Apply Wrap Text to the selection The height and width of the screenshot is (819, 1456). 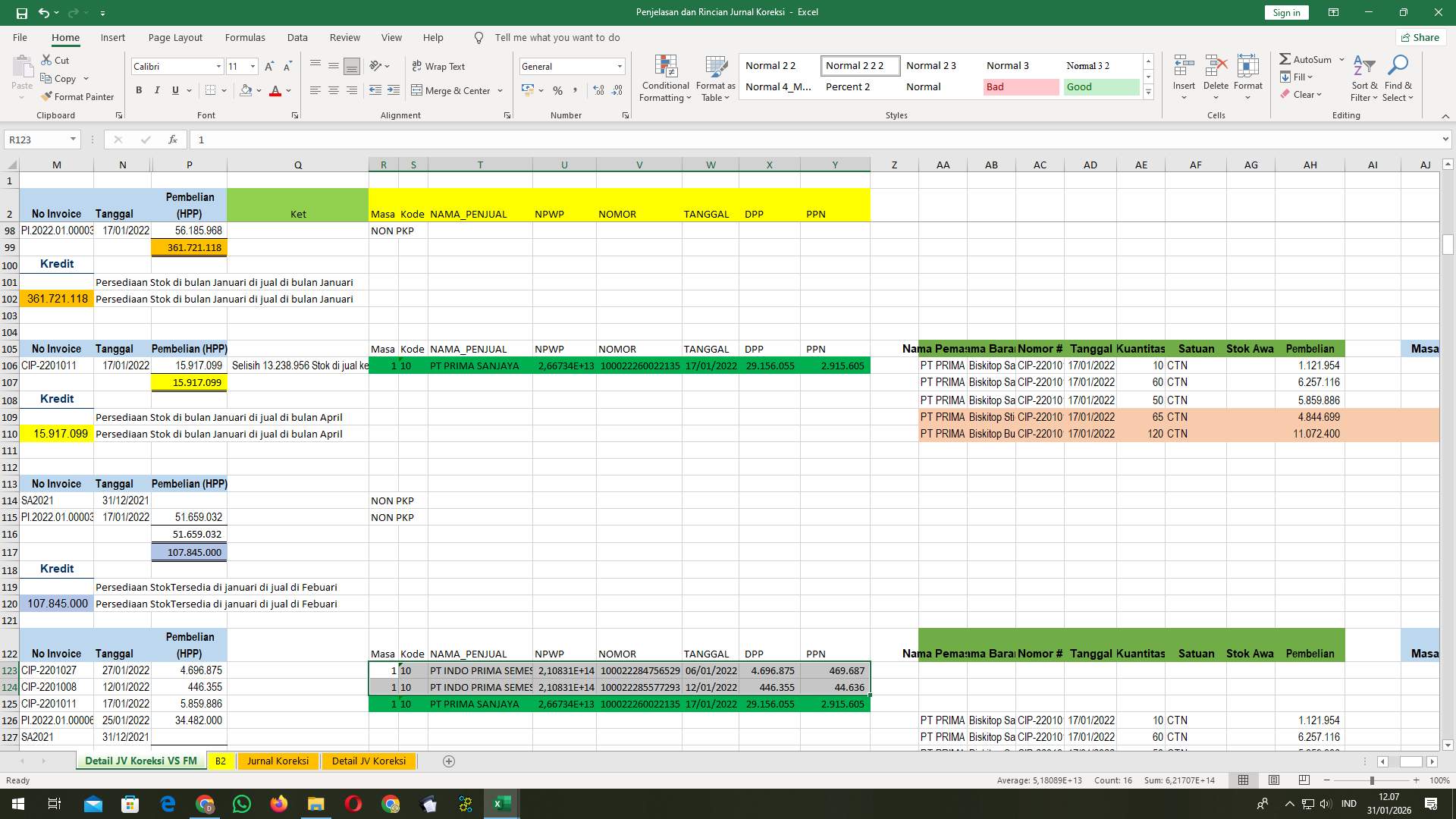[440, 66]
